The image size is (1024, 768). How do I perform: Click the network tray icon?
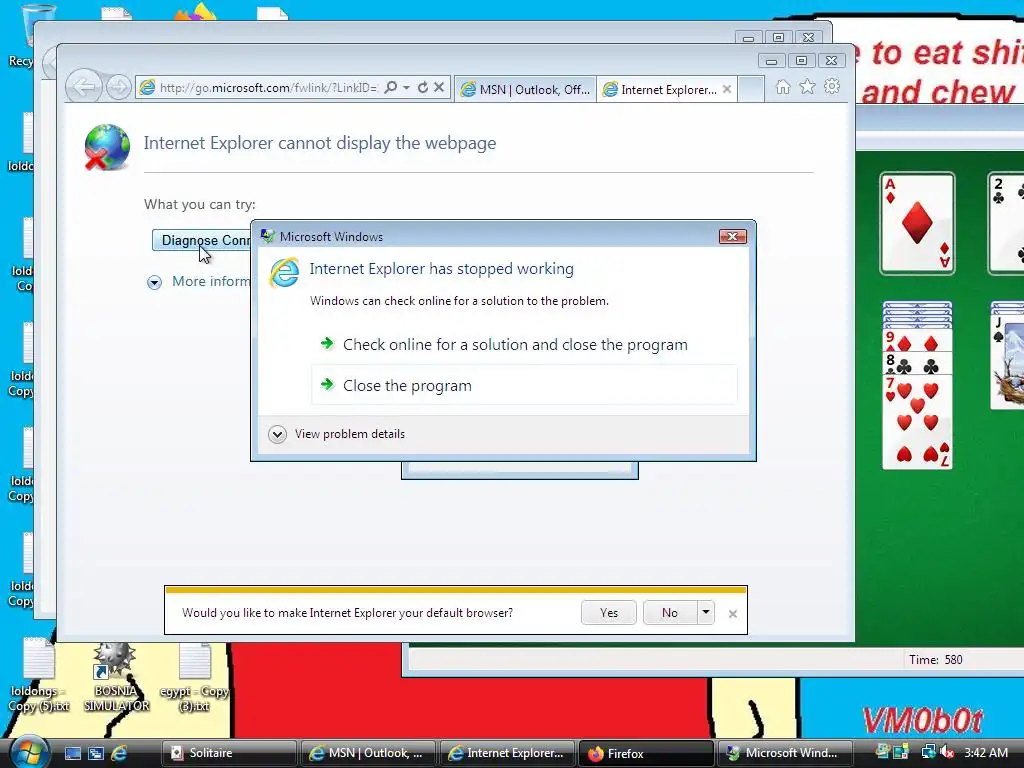tap(928, 753)
